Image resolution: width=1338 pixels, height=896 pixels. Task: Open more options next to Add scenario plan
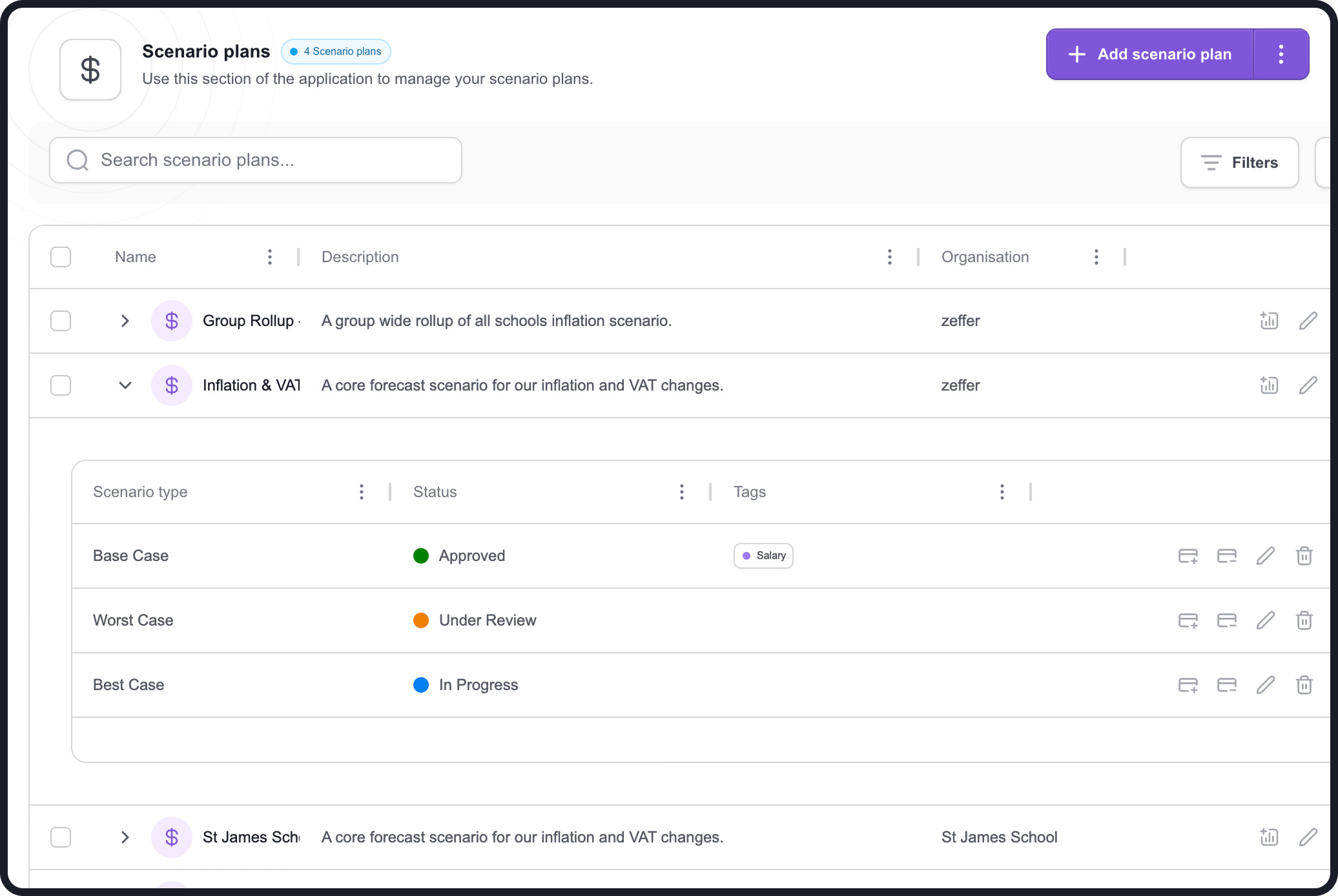click(1281, 54)
